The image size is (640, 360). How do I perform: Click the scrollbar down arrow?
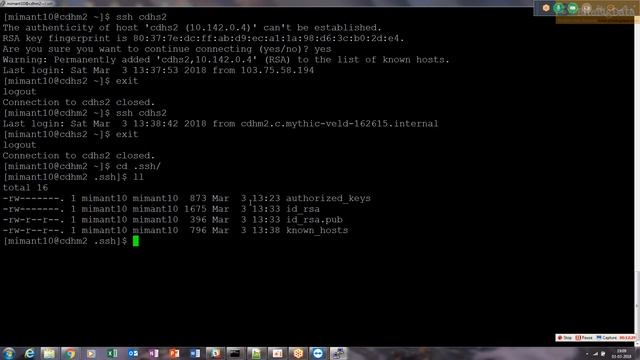(x=637, y=343)
